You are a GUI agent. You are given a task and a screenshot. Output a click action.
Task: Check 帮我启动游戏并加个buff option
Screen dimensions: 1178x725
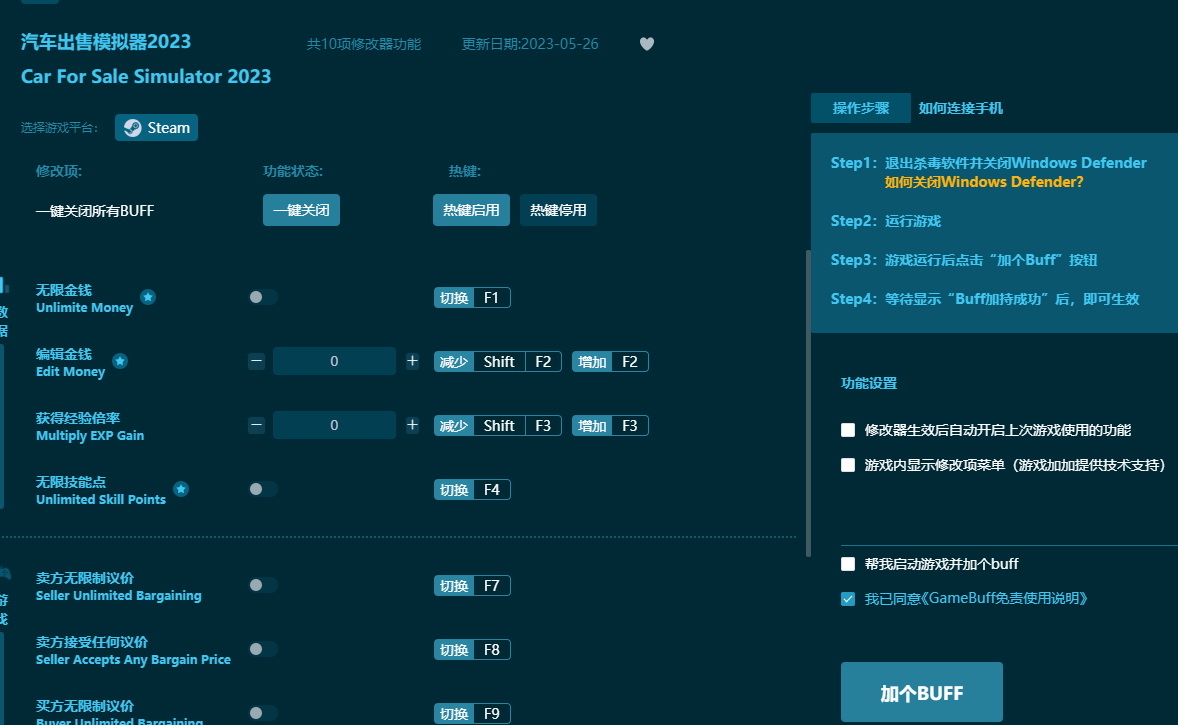[x=848, y=563]
